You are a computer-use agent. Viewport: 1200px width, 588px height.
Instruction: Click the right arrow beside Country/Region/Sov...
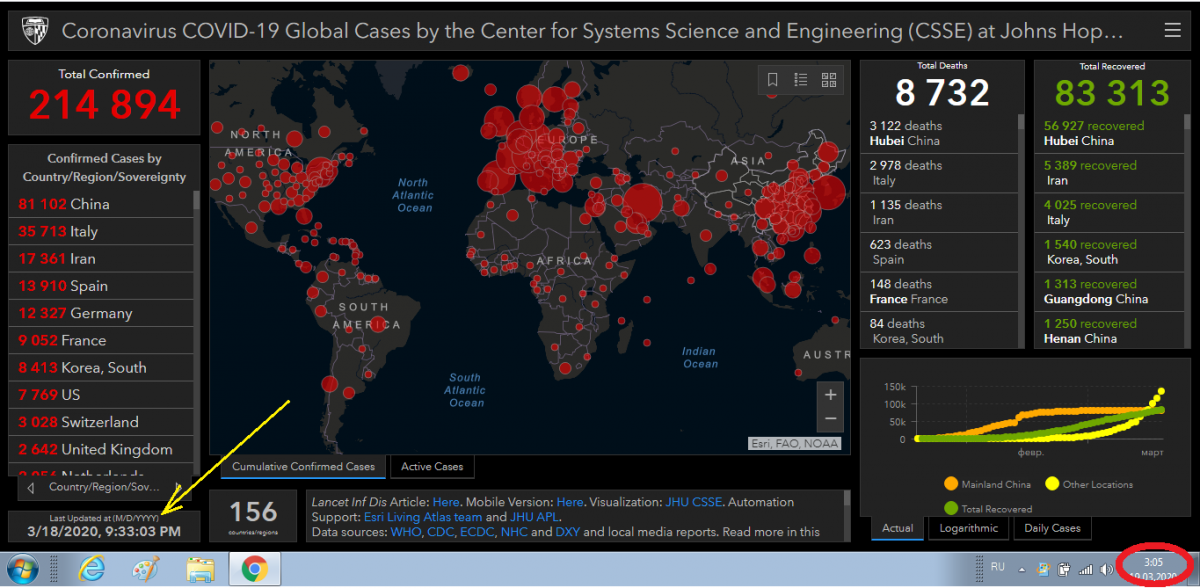(x=177, y=488)
